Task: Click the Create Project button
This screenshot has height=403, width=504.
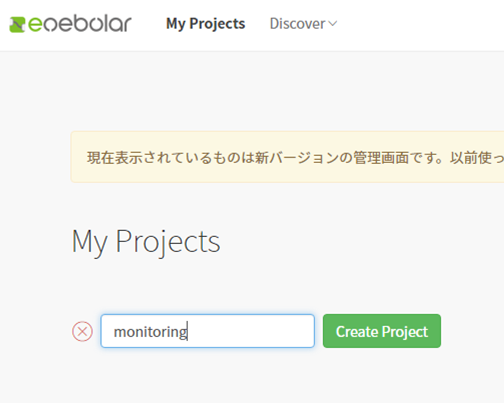Action: pos(382,331)
